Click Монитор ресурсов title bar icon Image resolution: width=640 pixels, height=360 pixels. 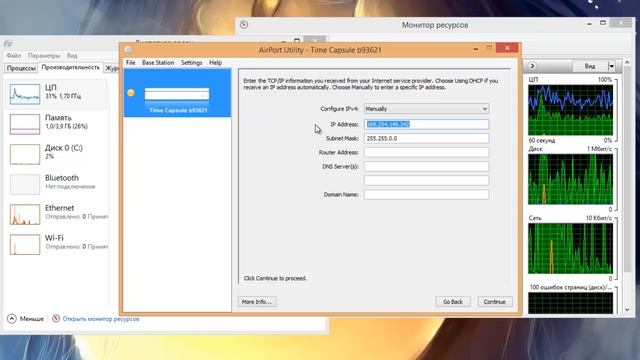(244, 24)
